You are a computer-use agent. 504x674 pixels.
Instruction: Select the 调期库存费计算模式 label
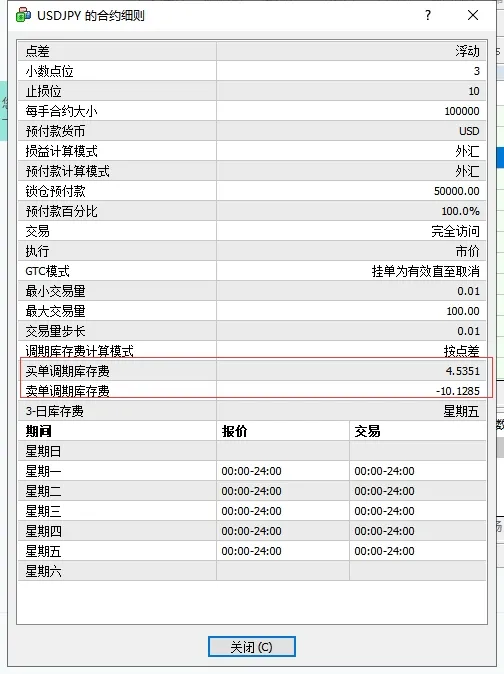point(79,351)
